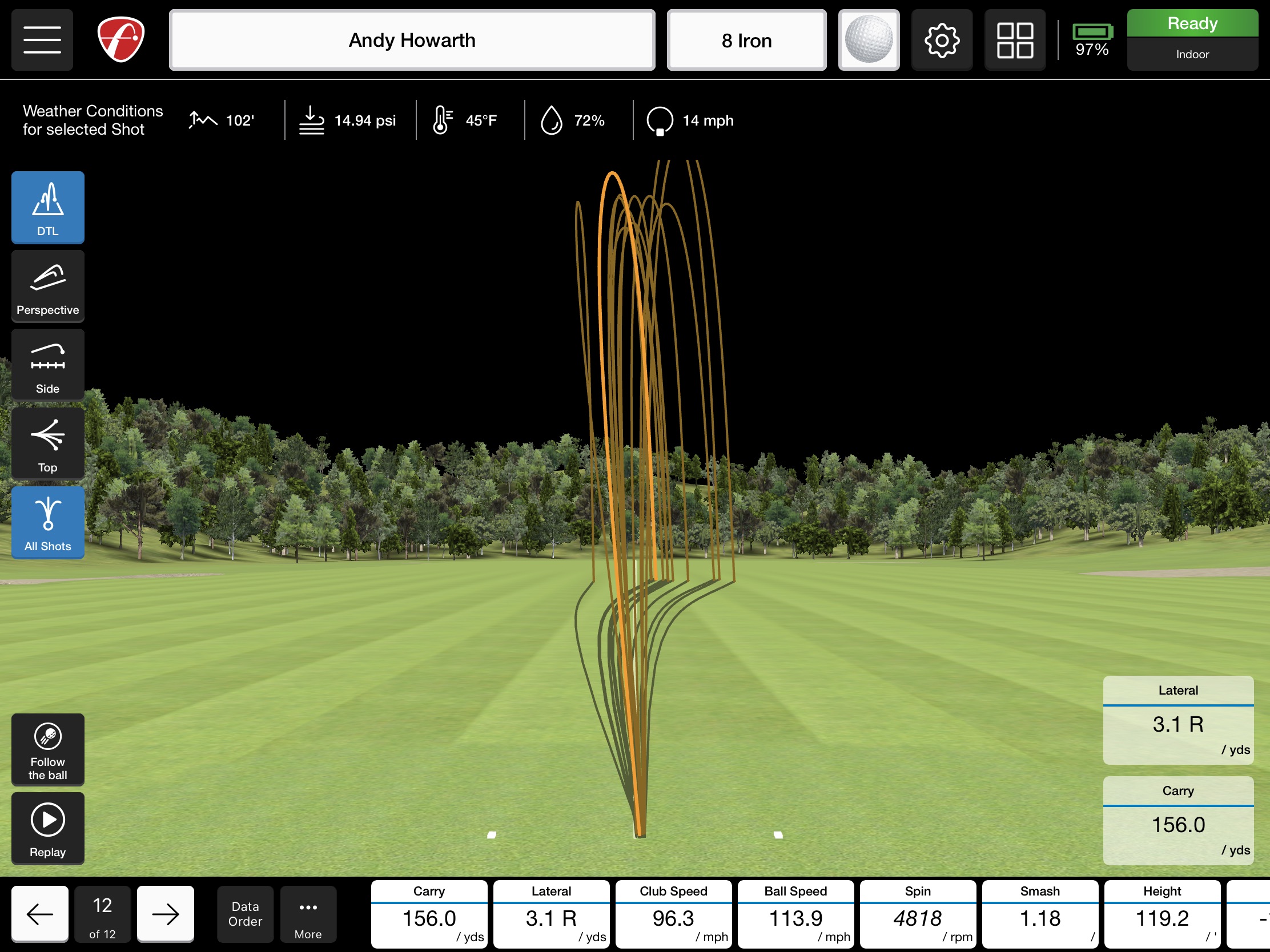This screenshot has height=952, width=1270.
Task: Select the Spin data tile
Action: coord(918,914)
